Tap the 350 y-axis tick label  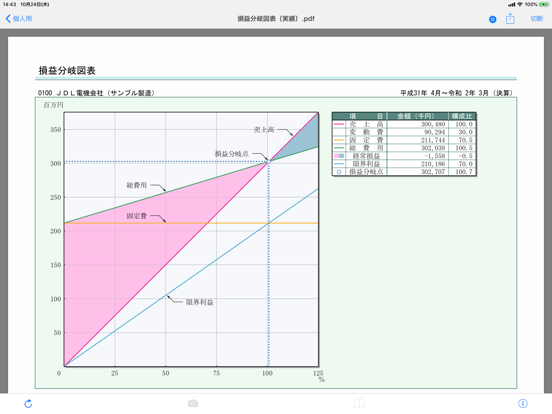click(x=56, y=130)
